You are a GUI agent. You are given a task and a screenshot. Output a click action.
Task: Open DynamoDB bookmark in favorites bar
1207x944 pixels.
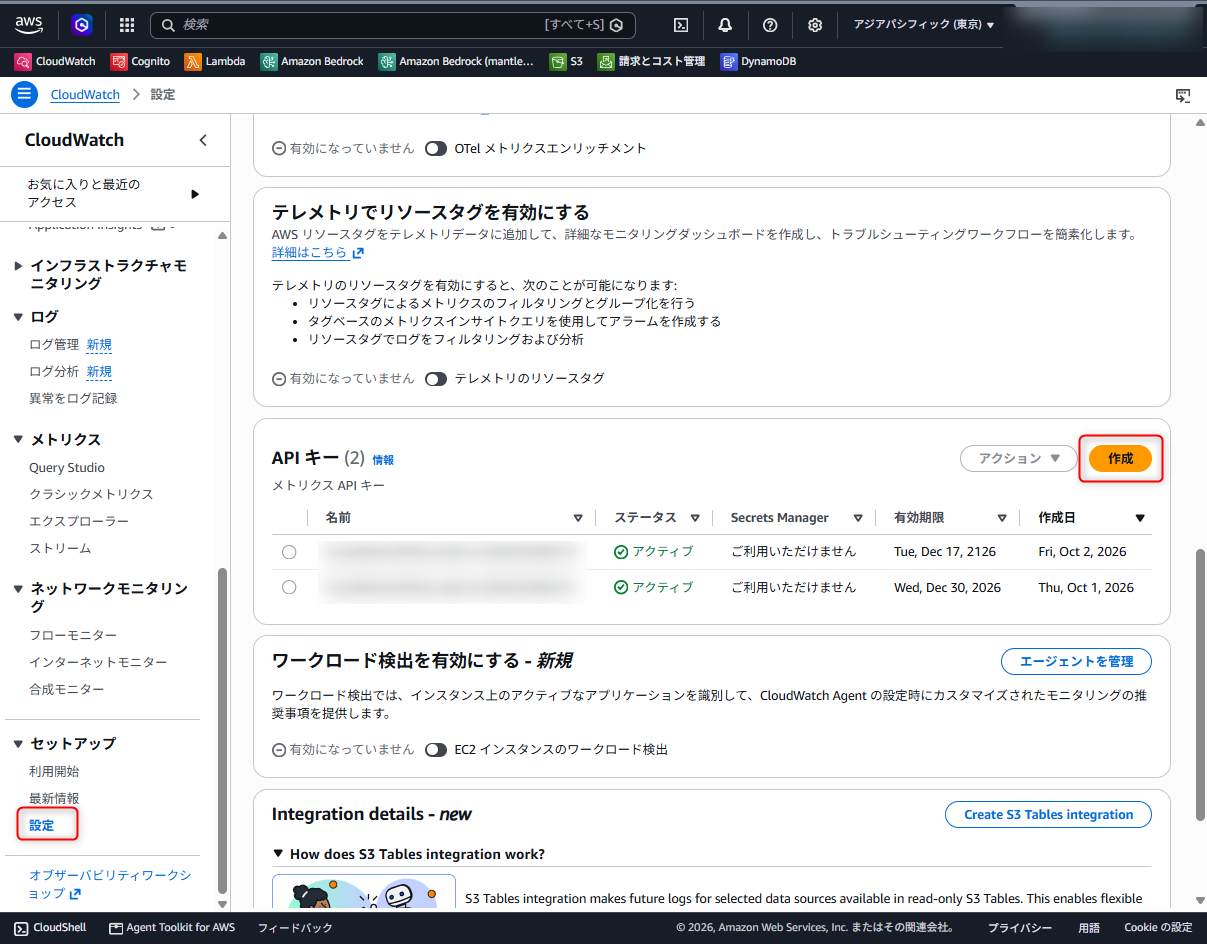[758, 61]
